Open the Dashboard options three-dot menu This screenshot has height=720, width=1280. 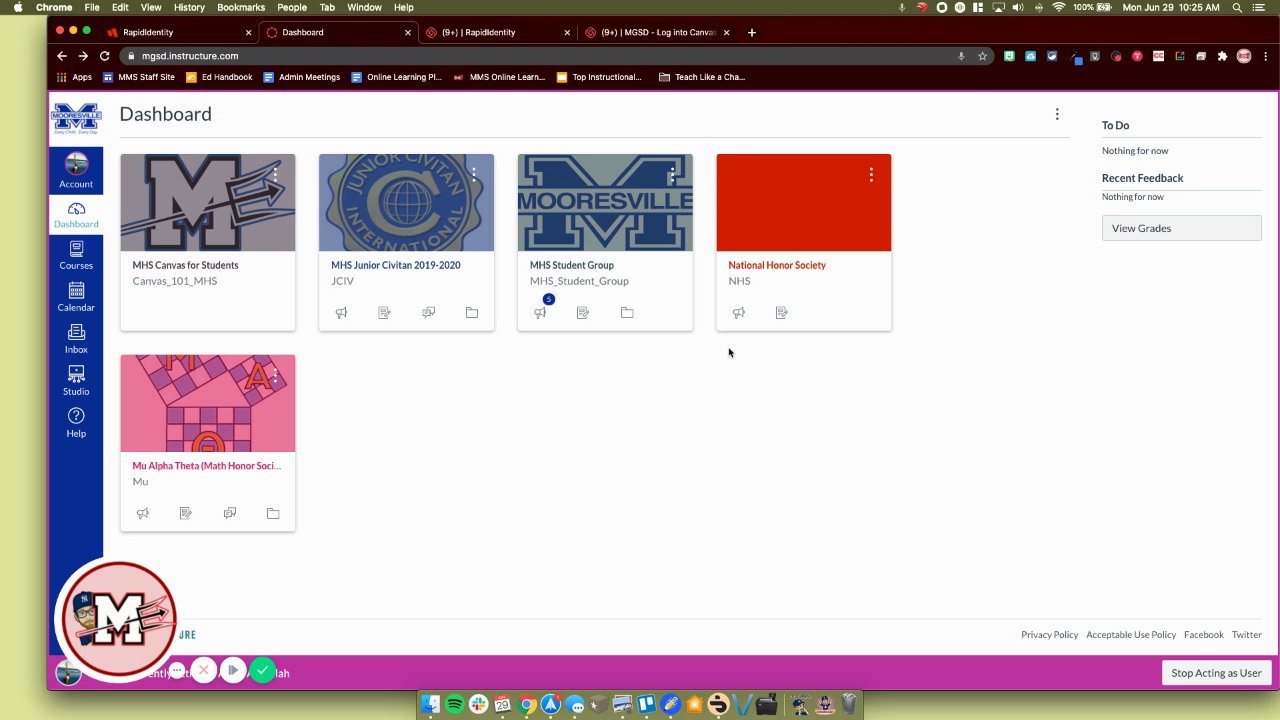(x=1057, y=114)
